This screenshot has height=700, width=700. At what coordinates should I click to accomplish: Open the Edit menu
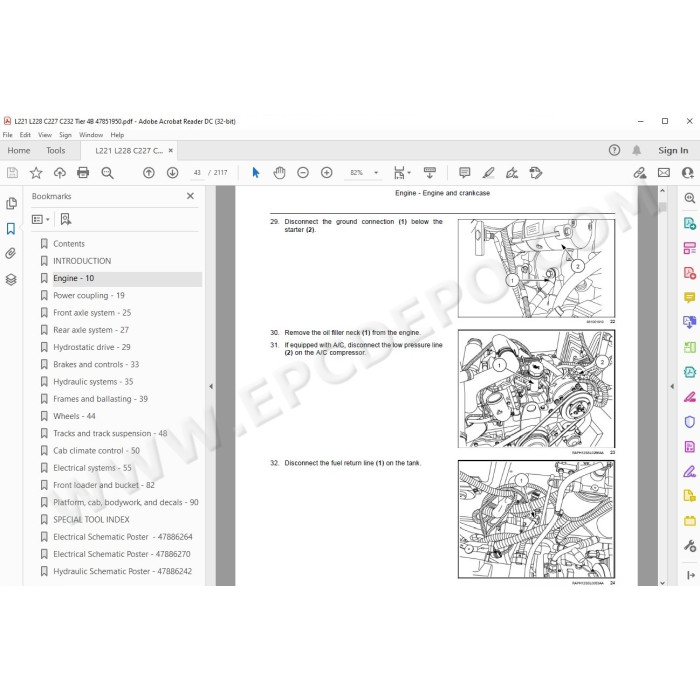pyautogui.click(x=25, y=135)
